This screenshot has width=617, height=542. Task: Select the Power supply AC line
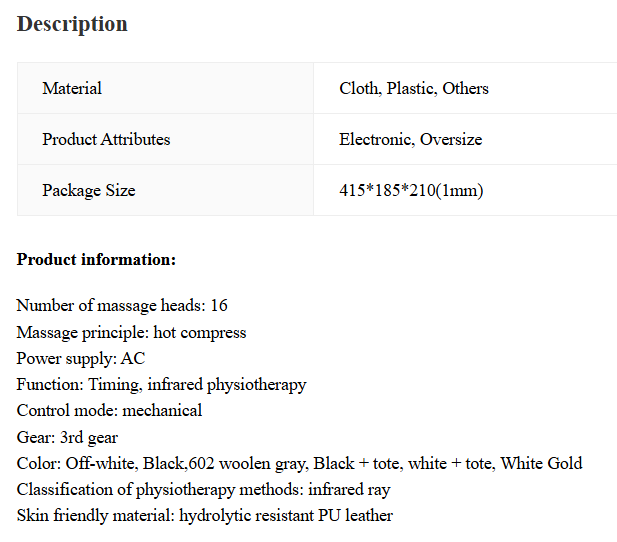[81, 359]
